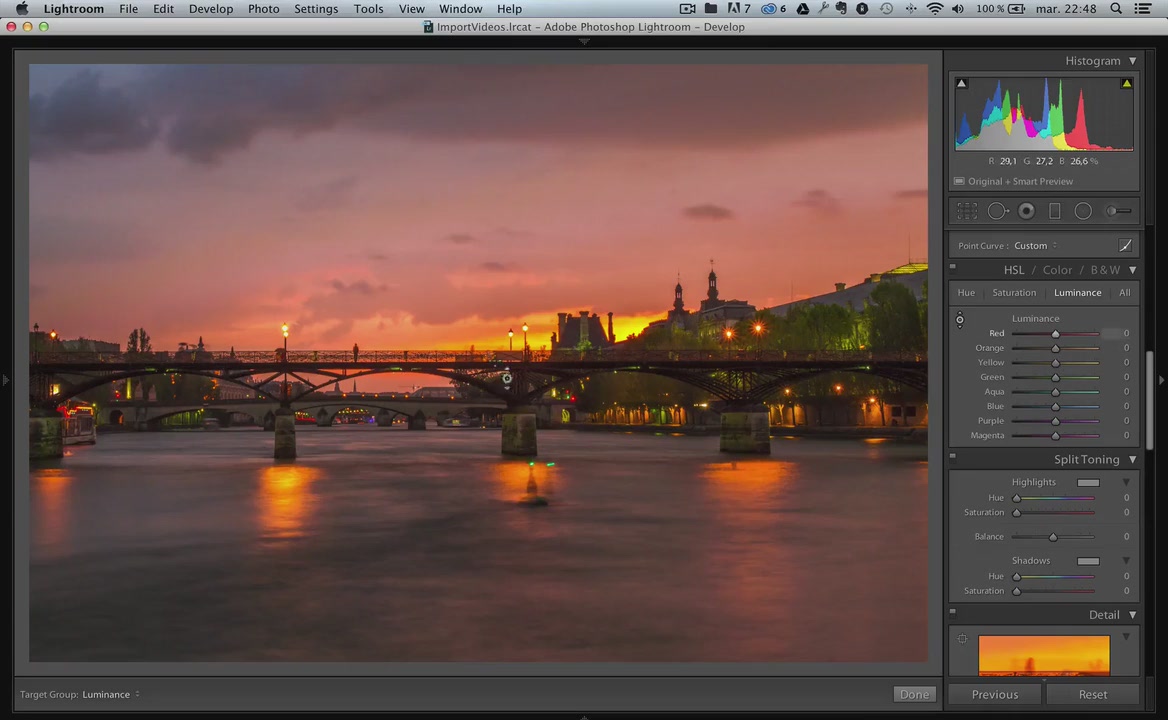The width and height of the screenshot is (1168, 720).
Task: Click the Orange luminance slider handle
Action: [x=1055, y=348]
